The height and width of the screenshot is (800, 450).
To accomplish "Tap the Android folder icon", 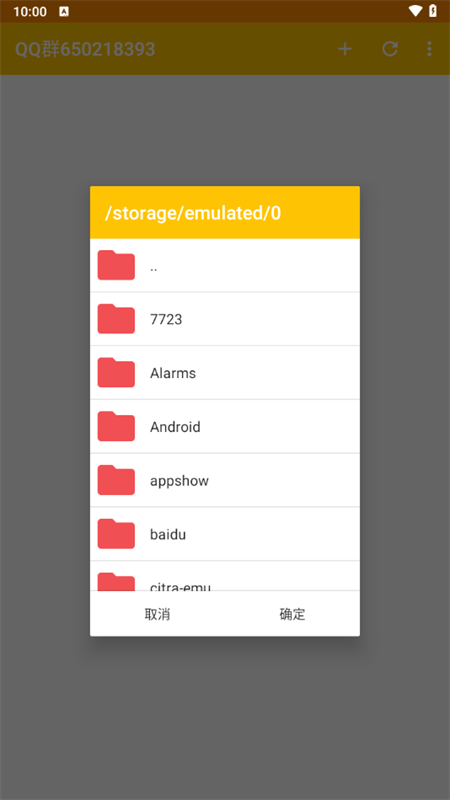I will coord(116,426).
